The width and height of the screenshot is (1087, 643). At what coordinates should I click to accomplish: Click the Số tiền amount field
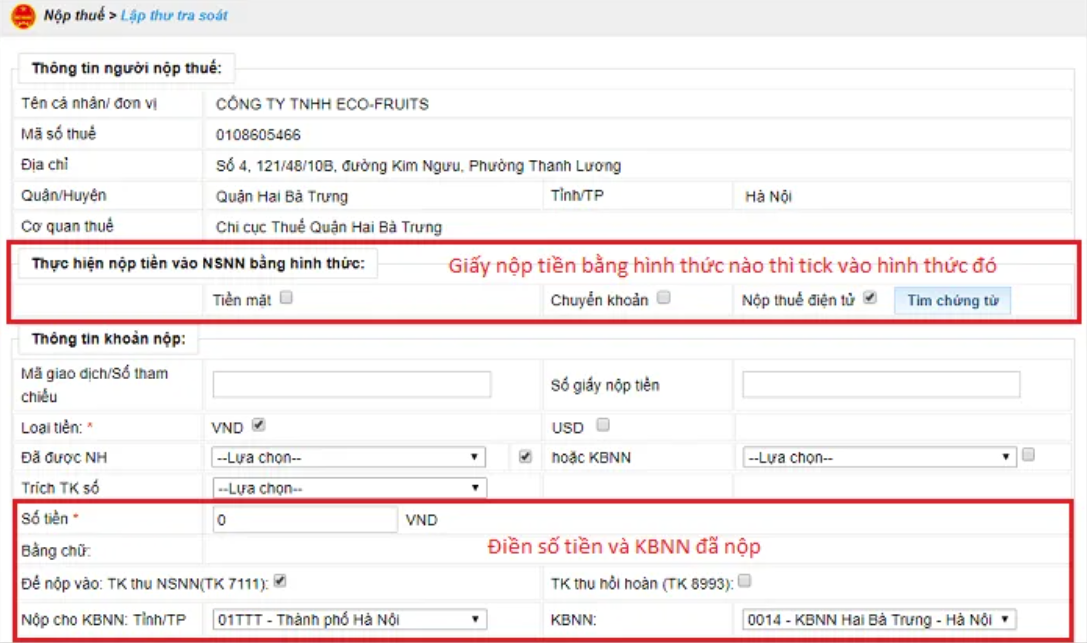pos(305,520)
